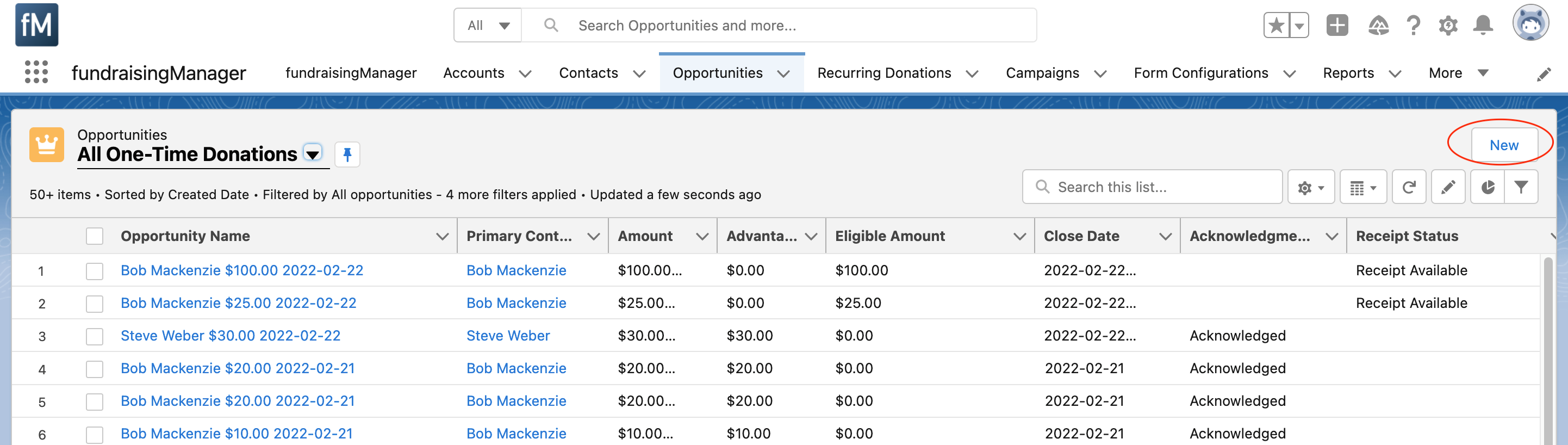Open the All search scope dropdown
This screenshot has width=1568, height=445.
click(488, 26)
